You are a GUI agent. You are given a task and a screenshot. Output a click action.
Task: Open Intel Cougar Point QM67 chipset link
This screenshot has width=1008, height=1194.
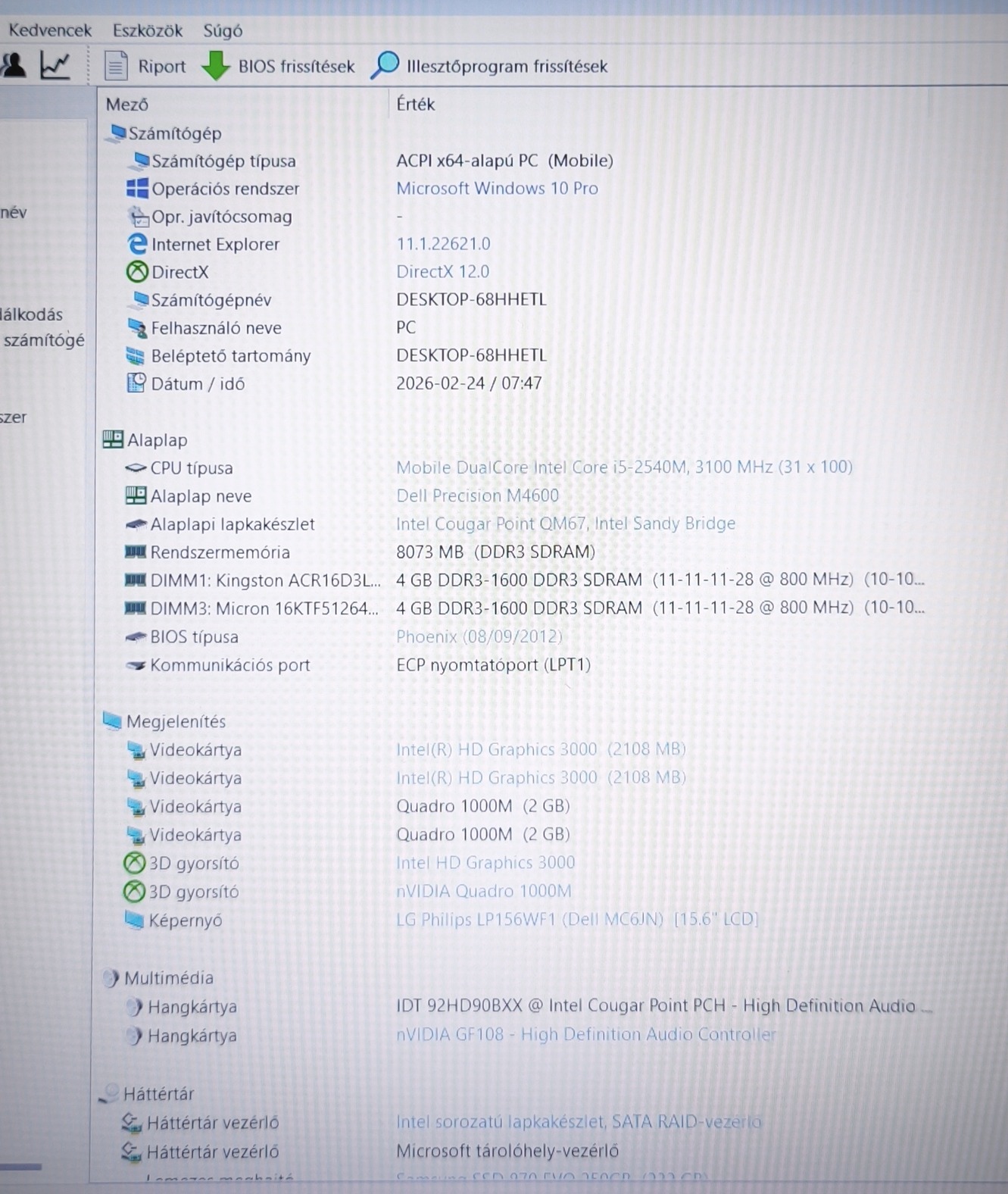[566, 524]
